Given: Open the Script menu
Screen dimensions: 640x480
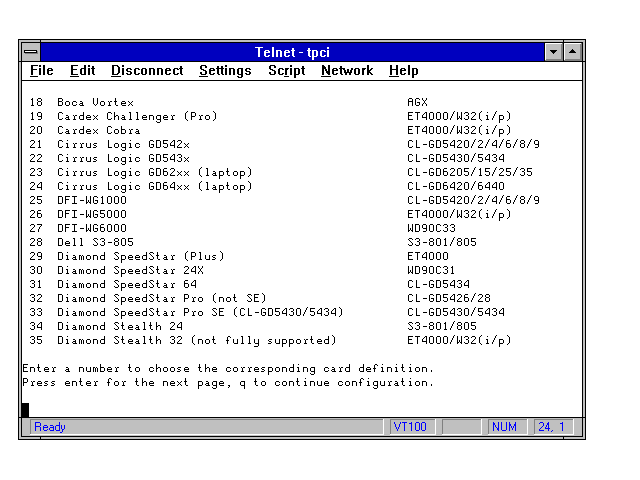Looking at the screenshot, I should (x=286, y=71).
